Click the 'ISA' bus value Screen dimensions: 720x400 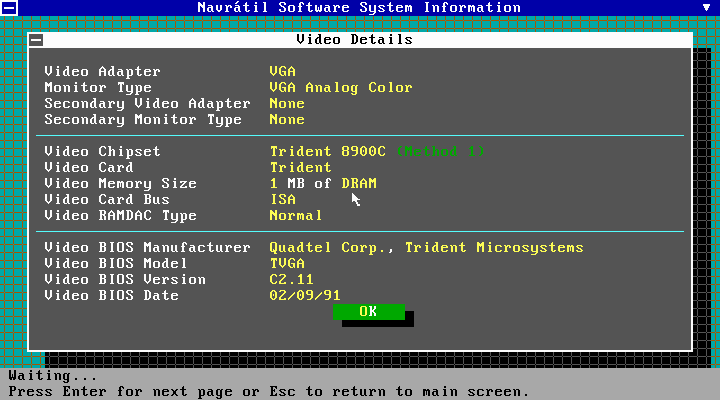[283, 200]
